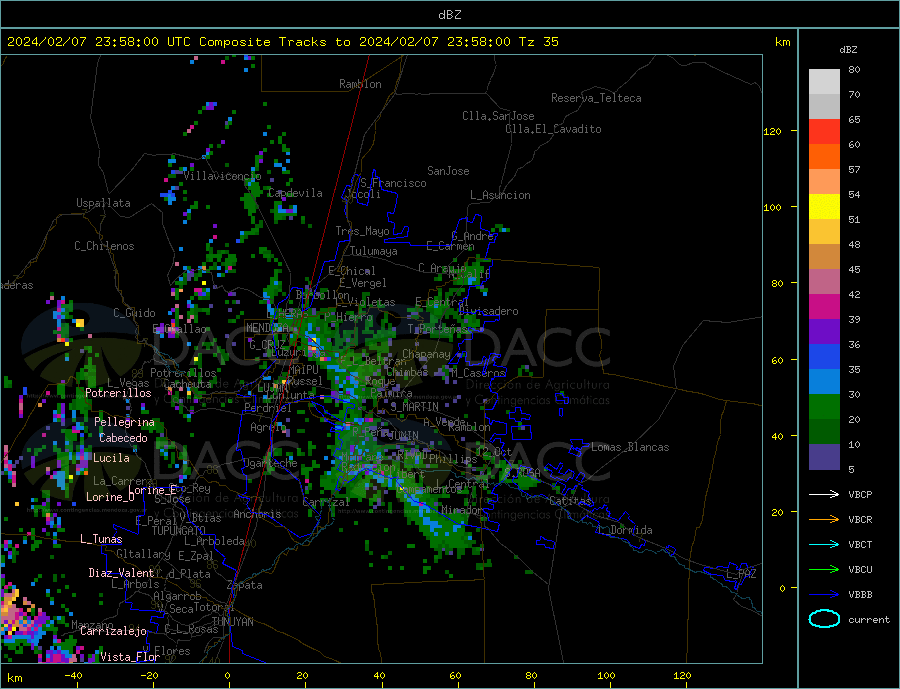Screen dimensions: 900x689
Task: Click the S_MARTIN map label
Action: (414, 407)
